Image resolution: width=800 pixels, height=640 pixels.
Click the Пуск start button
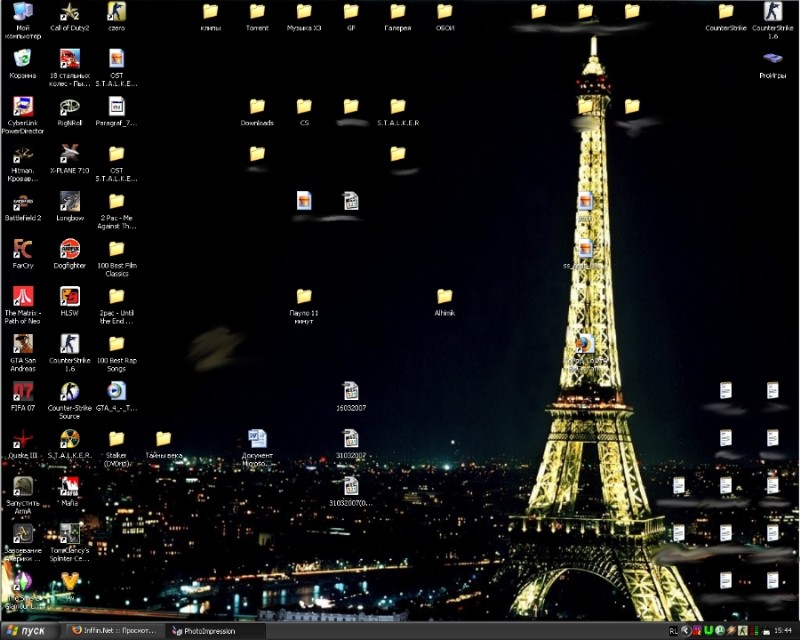[x=29, y=631]
